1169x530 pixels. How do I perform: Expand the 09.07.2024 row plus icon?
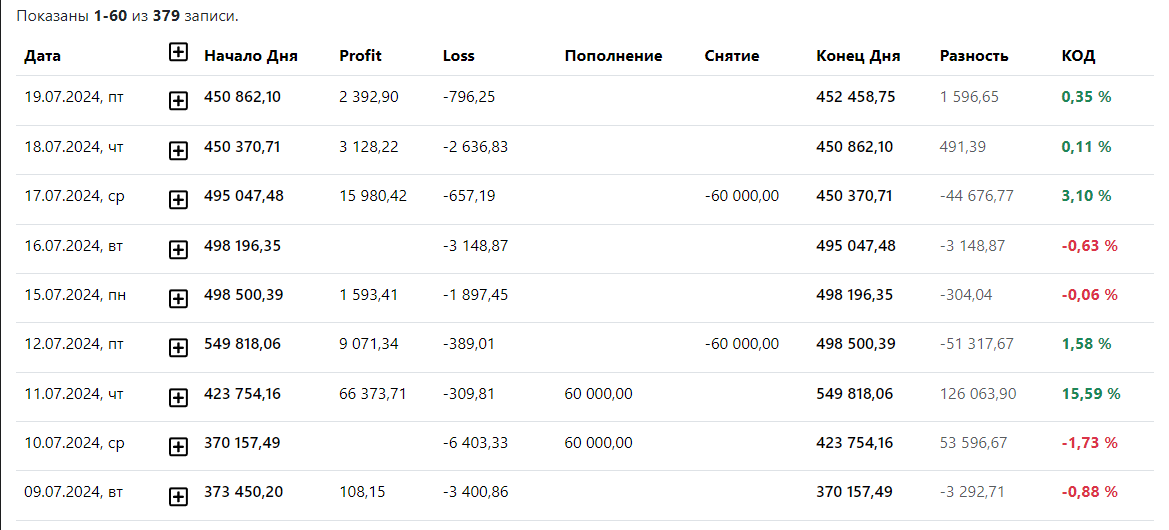pyautogui.click(x=178, y=496)
